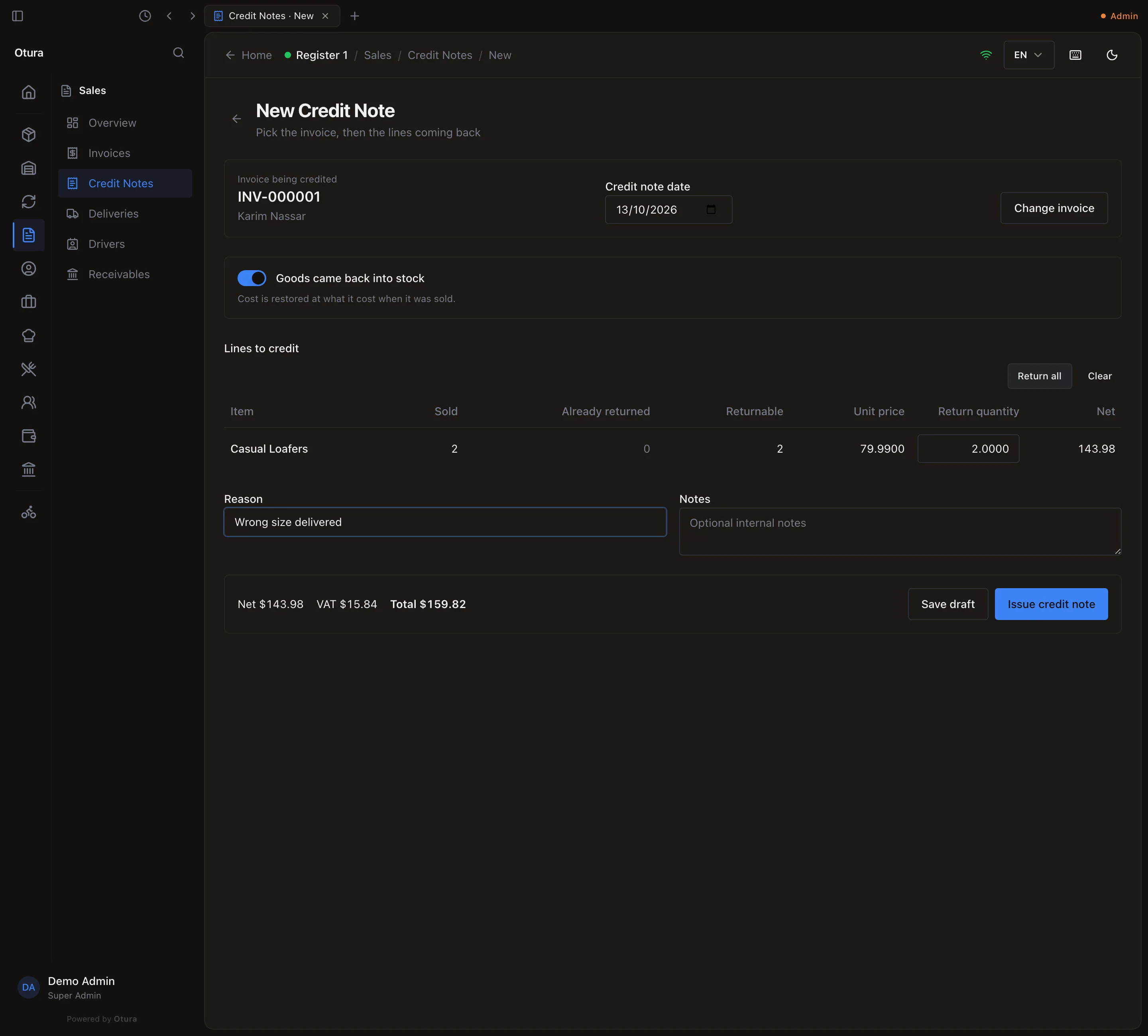Click the Change invoice button
The width and height of the screenshot is (1148, 1036).
(1054, 208)
